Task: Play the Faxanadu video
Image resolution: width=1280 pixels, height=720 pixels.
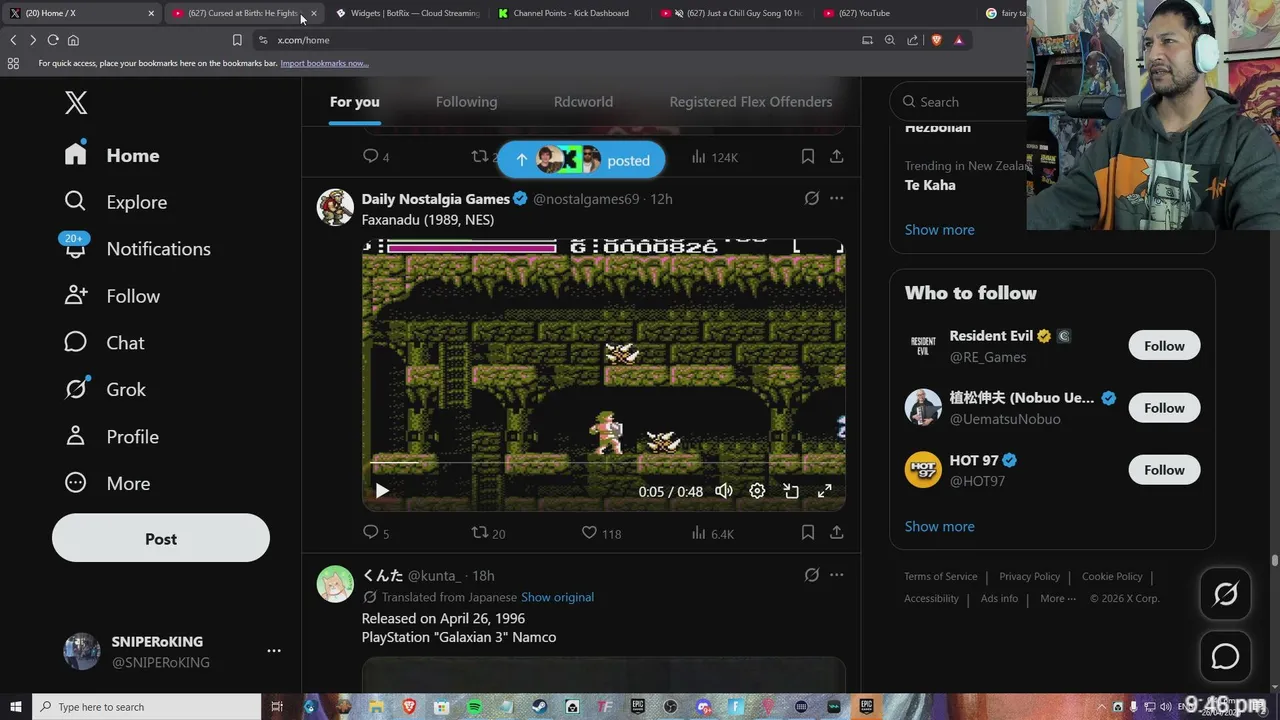Action: [382, 491]
